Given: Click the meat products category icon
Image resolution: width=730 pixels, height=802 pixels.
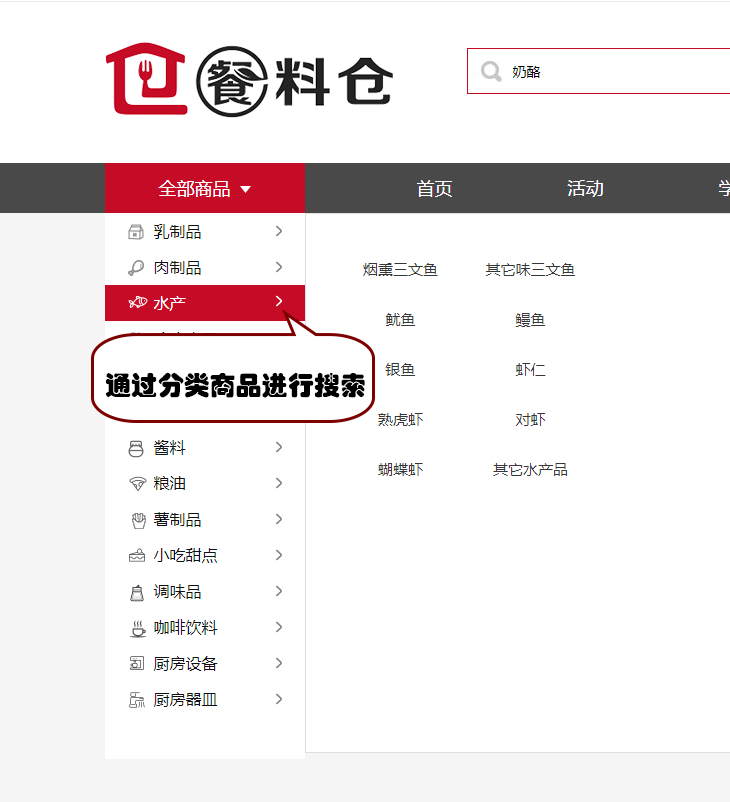Looking at the screenshot, I should 137,268.
